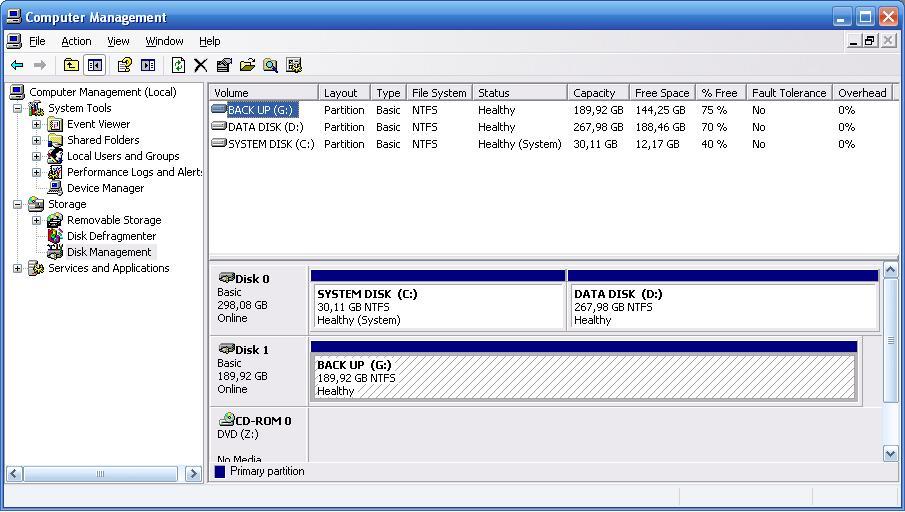Screen dimensions: 905x512
Task: Click the 144,25 GB free space cell
Action: [660, 110]
